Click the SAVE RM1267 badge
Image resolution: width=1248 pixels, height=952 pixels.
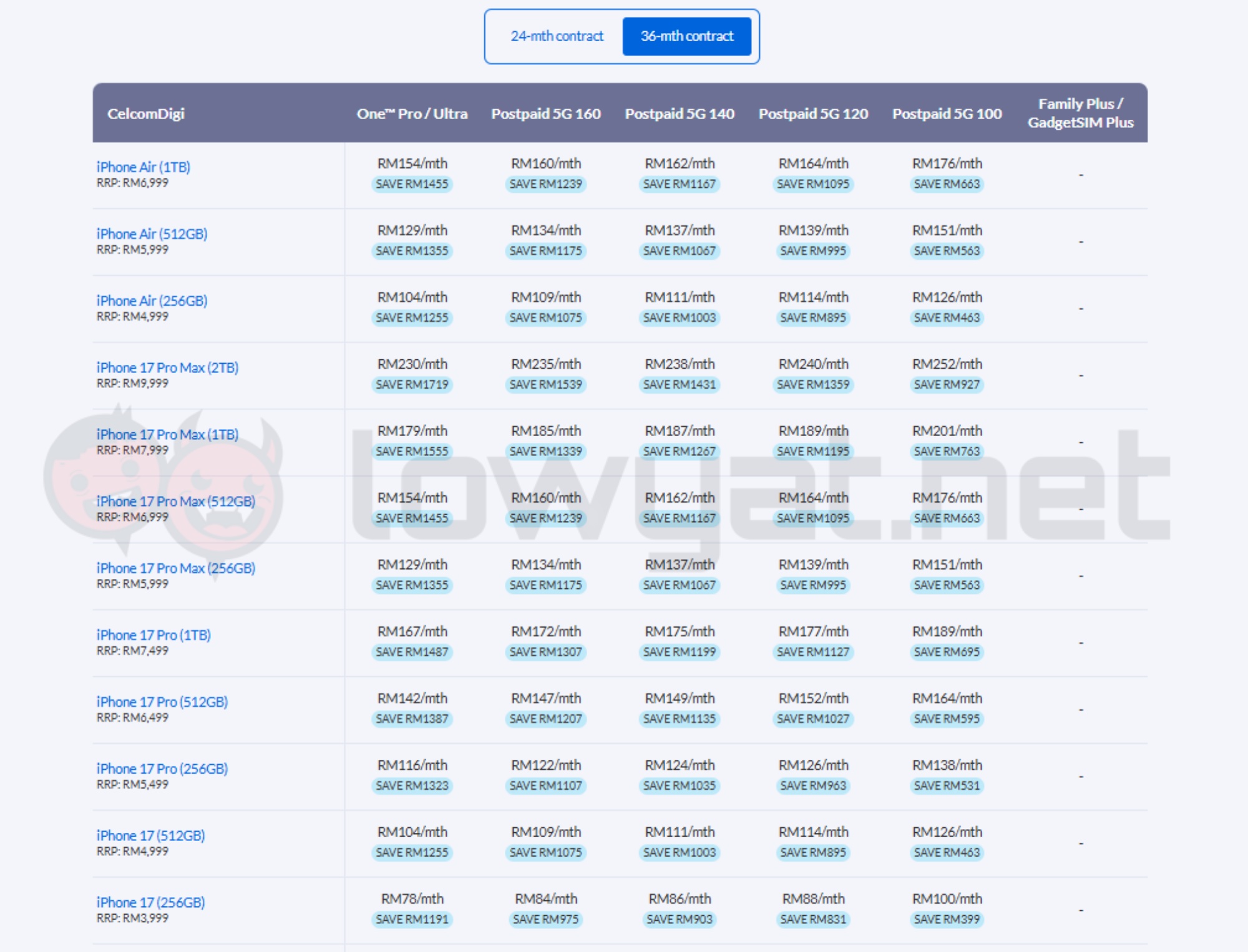coord(680,451)
